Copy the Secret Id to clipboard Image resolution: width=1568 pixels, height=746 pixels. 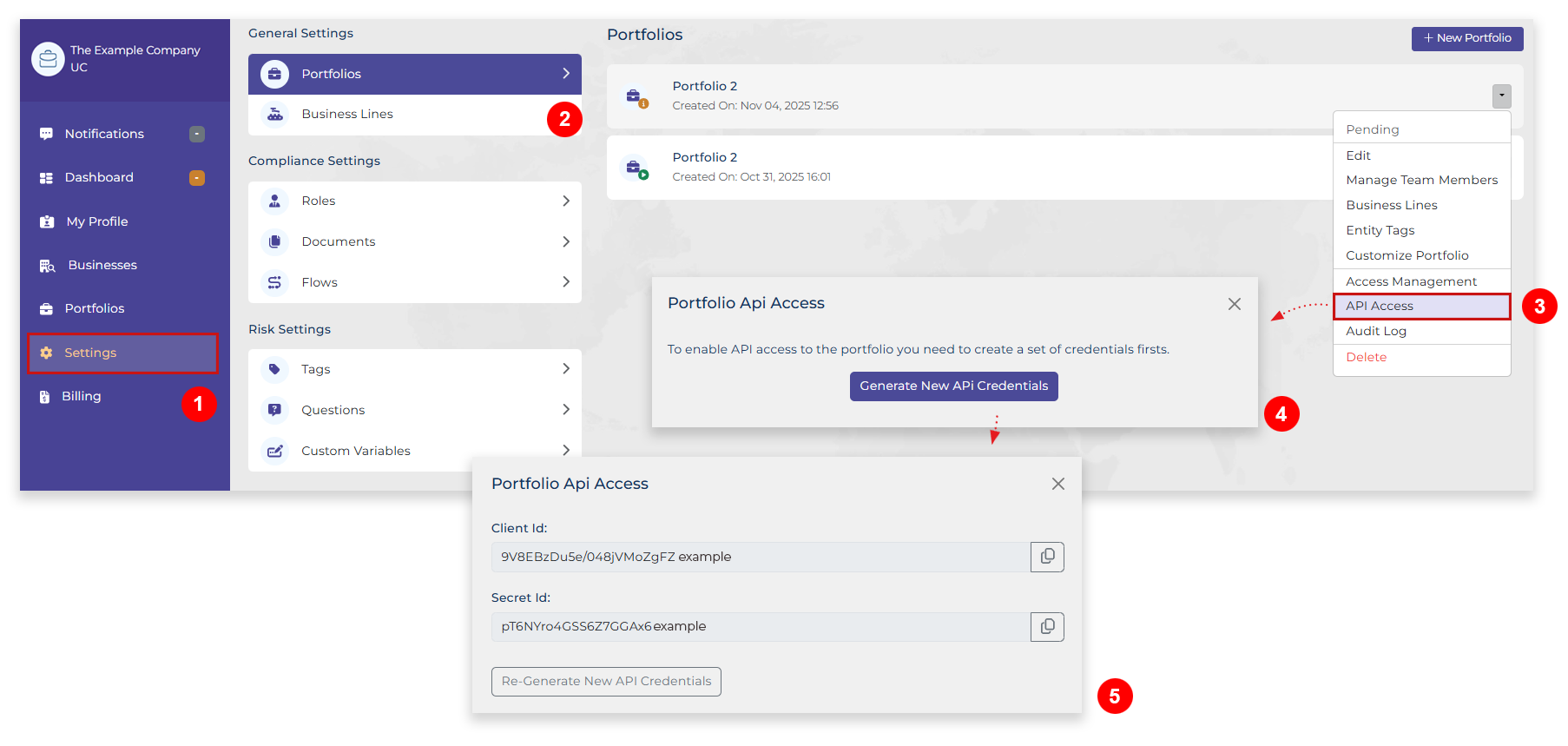pyautogui.click(x=1047, y=626)
